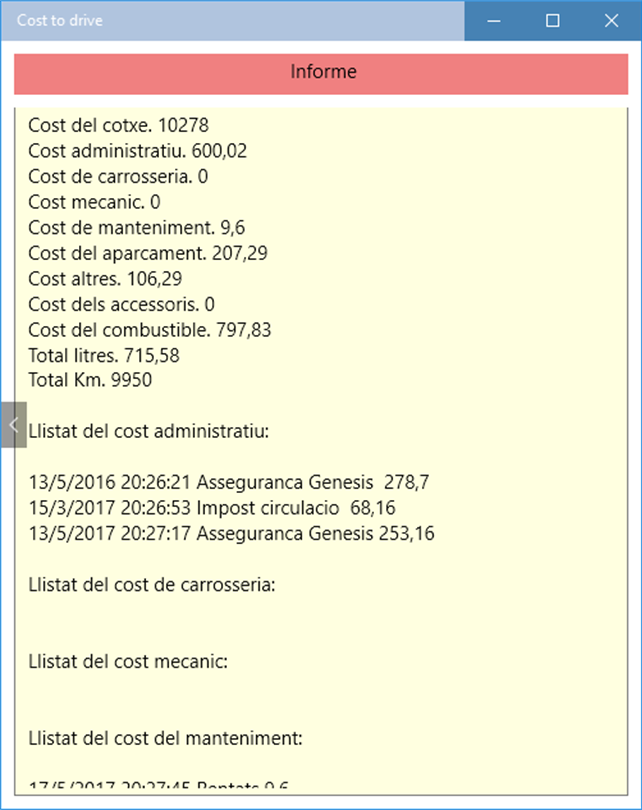The height and width of the screenshot is (810, 642).
Task: Click the Cost to drive title bar text
Action: [60, 20]
